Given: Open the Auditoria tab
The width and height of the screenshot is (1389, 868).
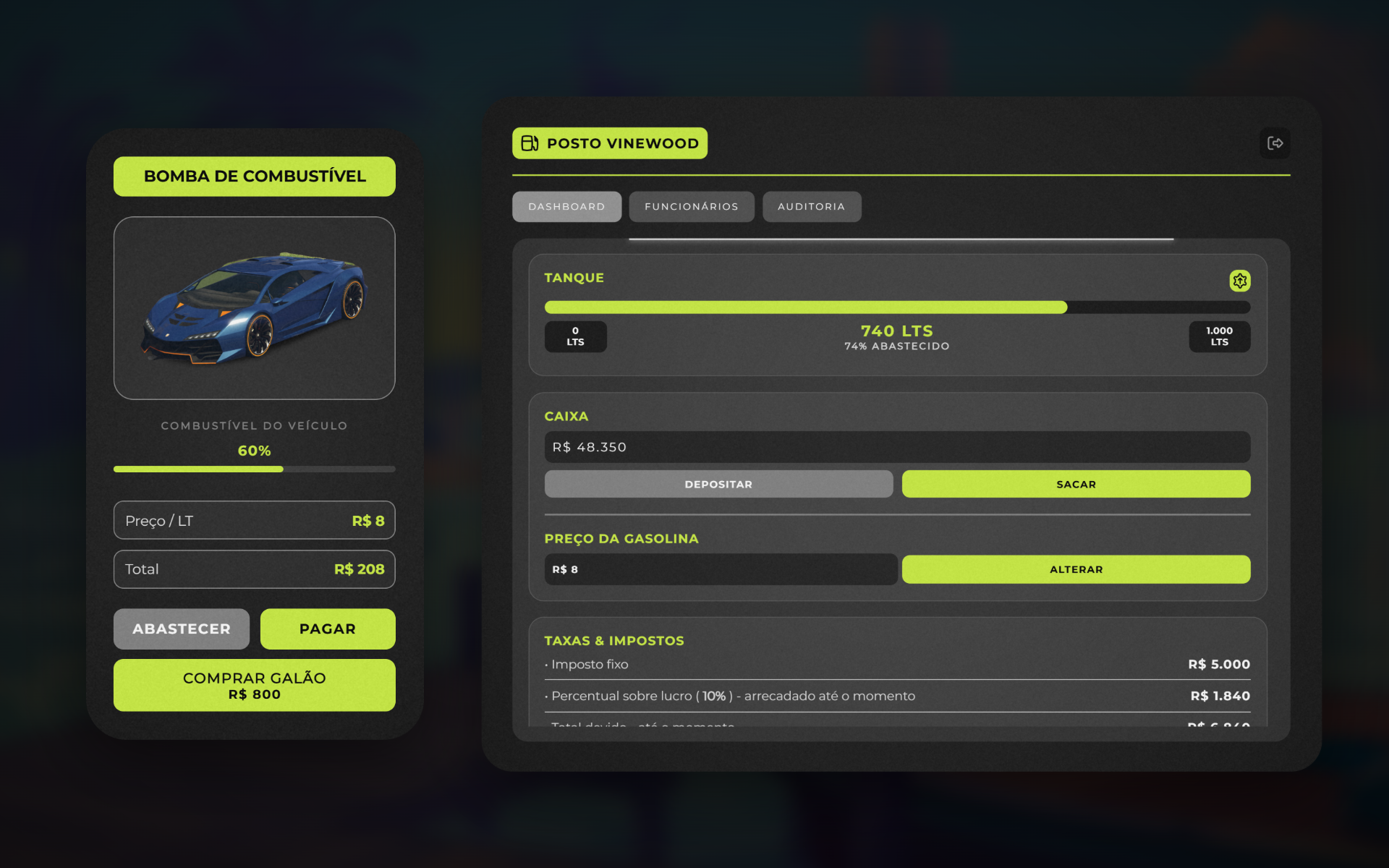Looking at the screenshot, I should click(812, 207).
